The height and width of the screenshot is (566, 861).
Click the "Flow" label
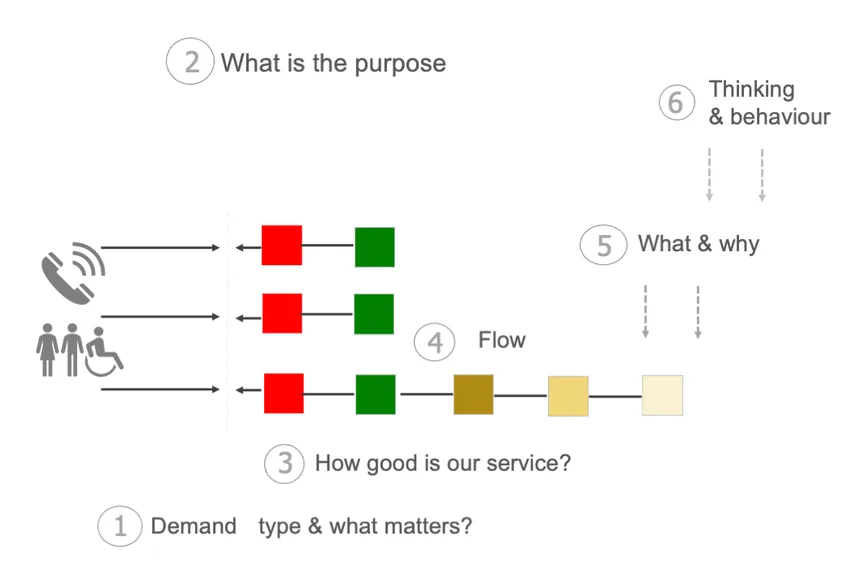click(x=501, y=341)
